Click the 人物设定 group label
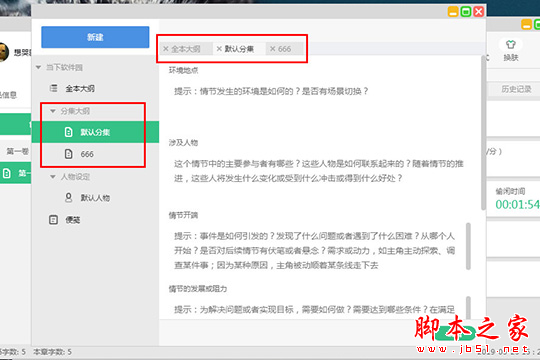Viewport: 540px width, 360px height. pos(75,177)
